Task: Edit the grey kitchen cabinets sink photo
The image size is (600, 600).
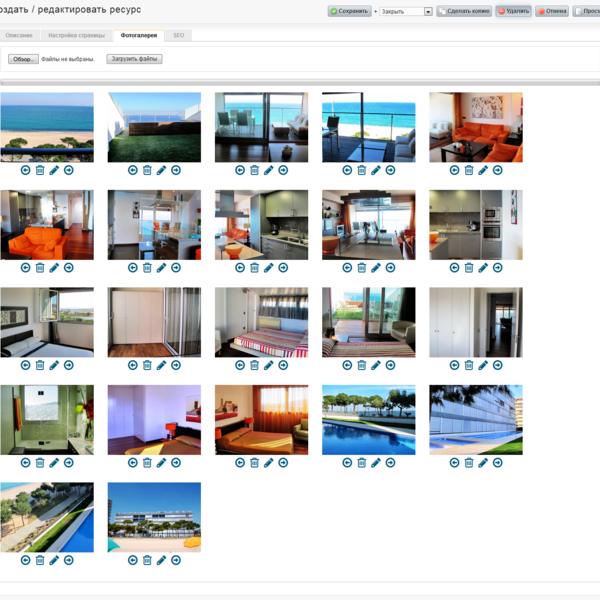Action: click(269, 268)
